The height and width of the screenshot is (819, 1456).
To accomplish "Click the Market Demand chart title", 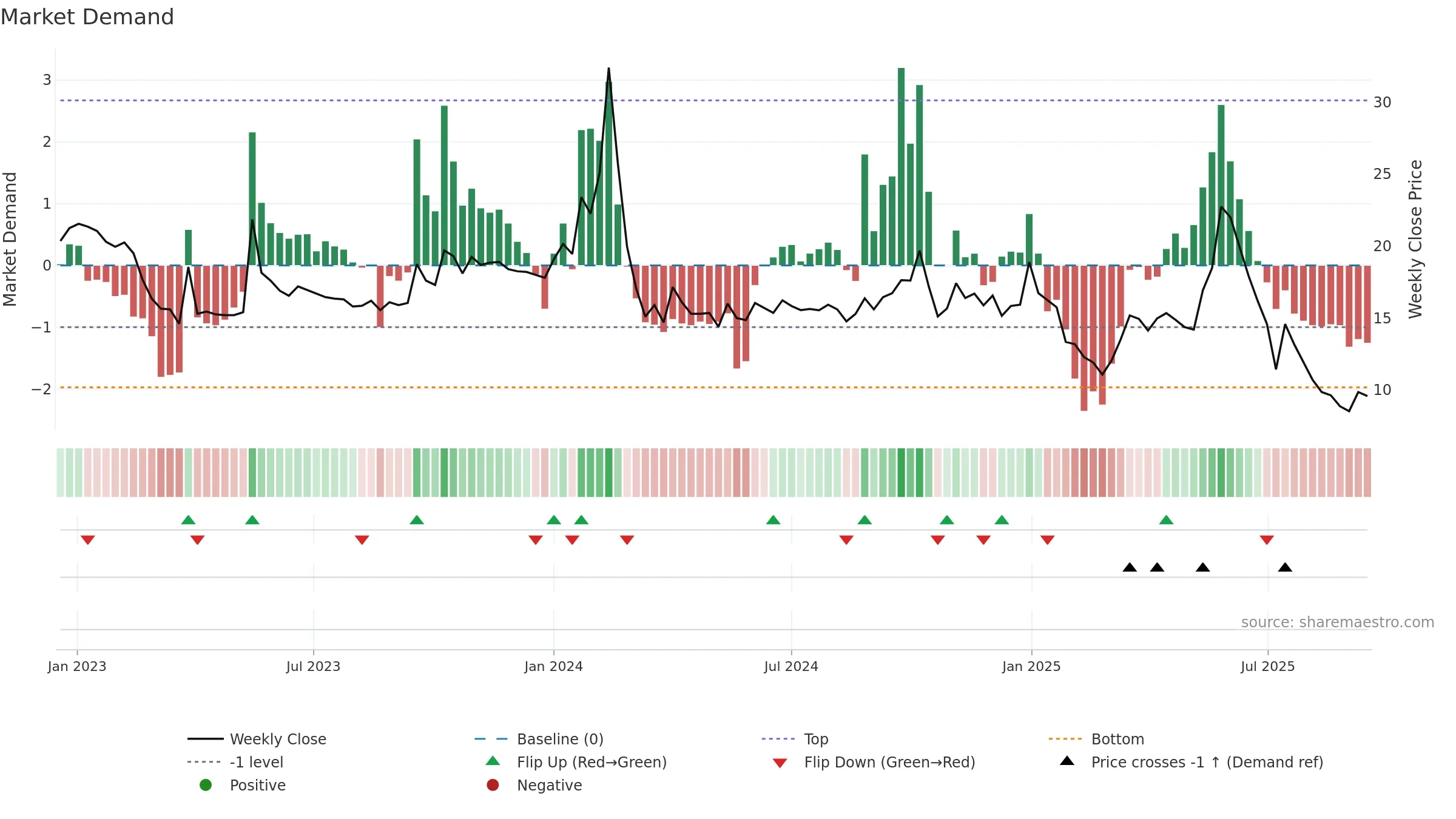I will click(x=87, y=17).
